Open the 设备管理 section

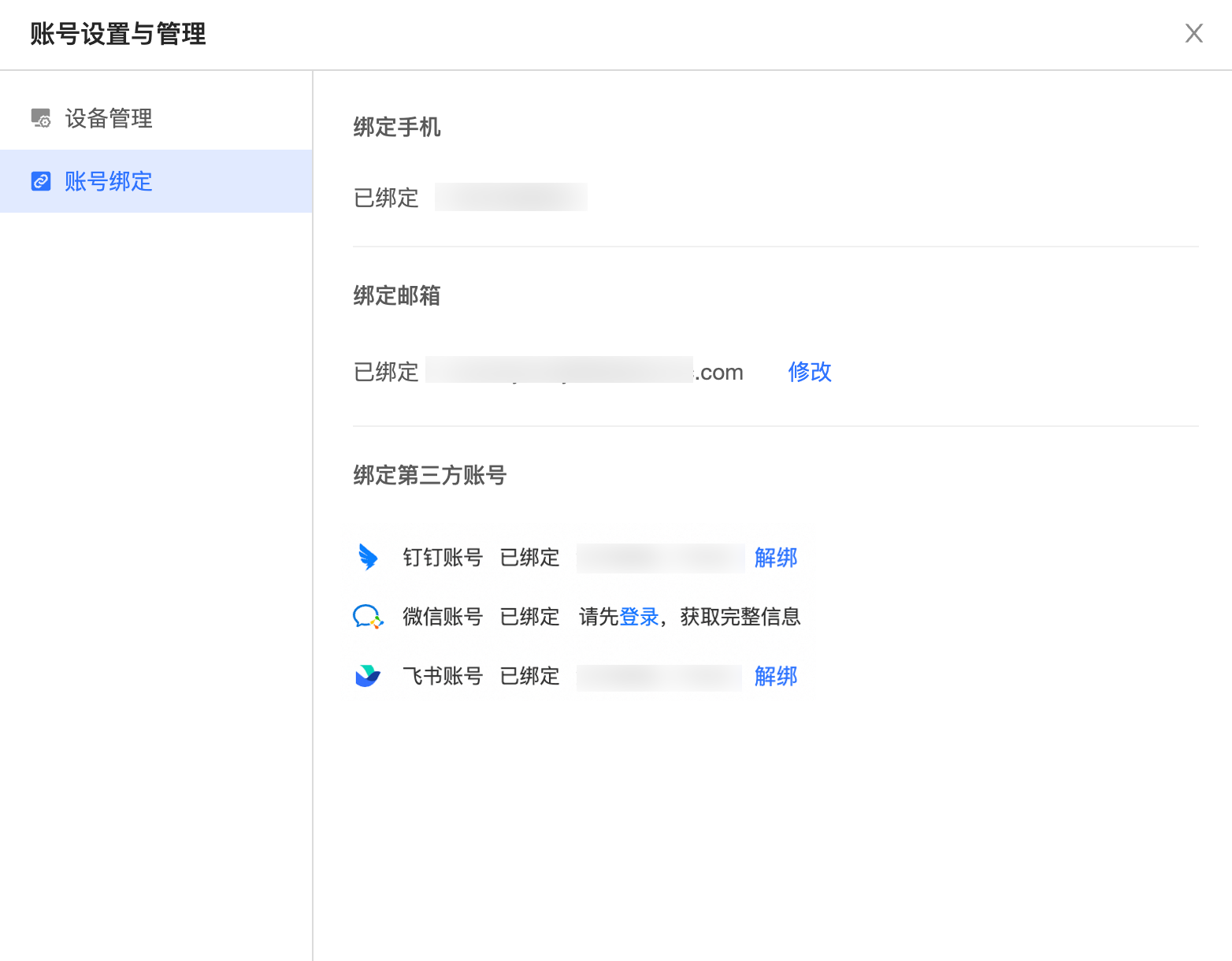click(x=156, y=118)
